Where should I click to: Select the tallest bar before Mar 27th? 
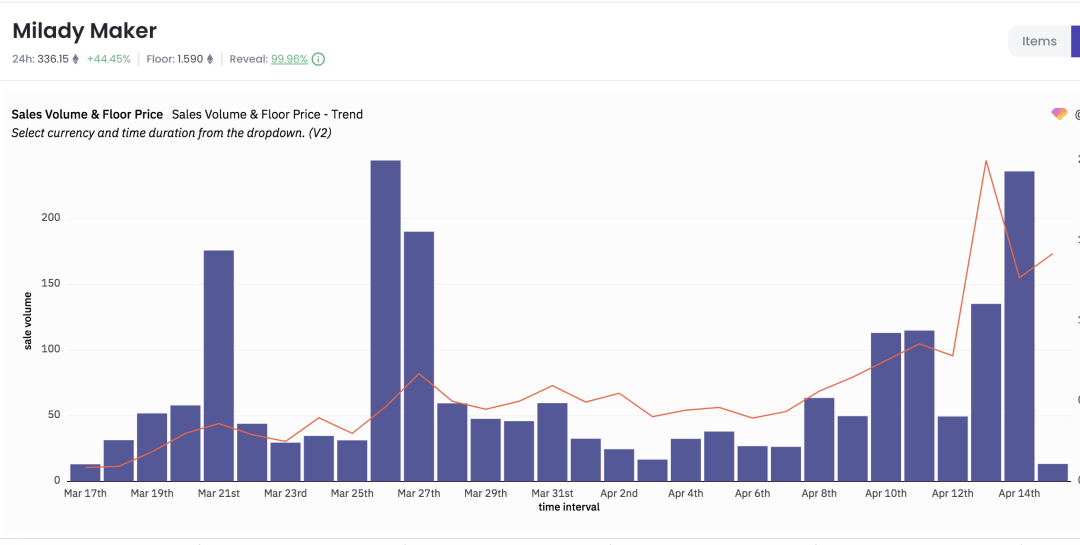(x=386, y=321)
